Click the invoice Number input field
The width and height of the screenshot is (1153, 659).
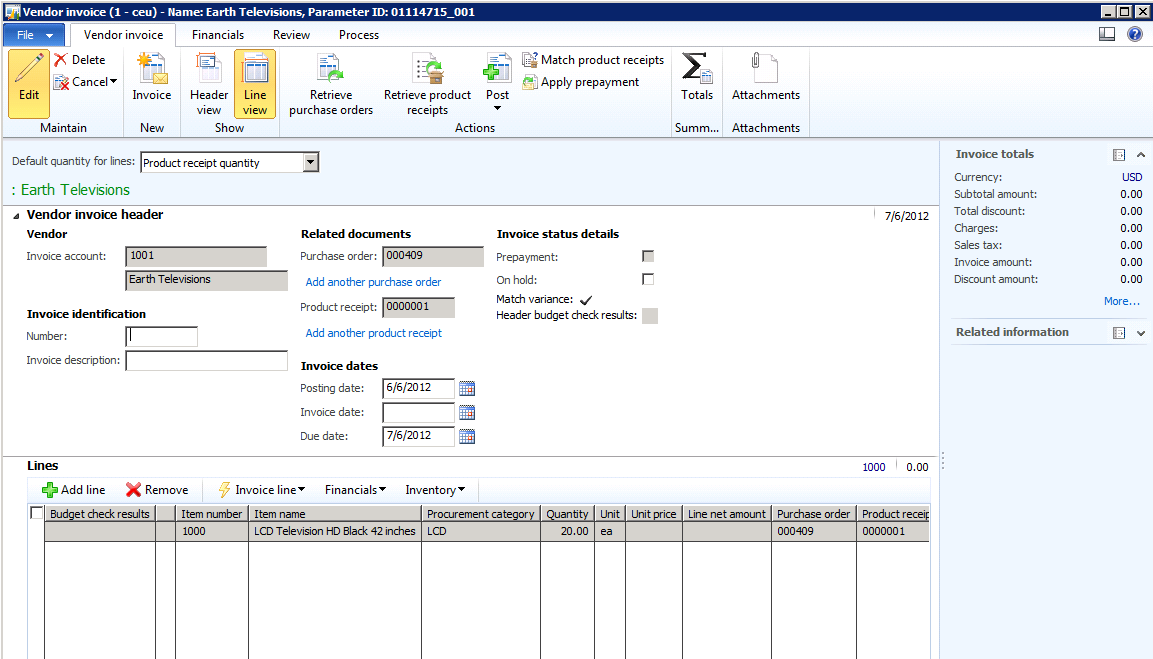[162, 336]
